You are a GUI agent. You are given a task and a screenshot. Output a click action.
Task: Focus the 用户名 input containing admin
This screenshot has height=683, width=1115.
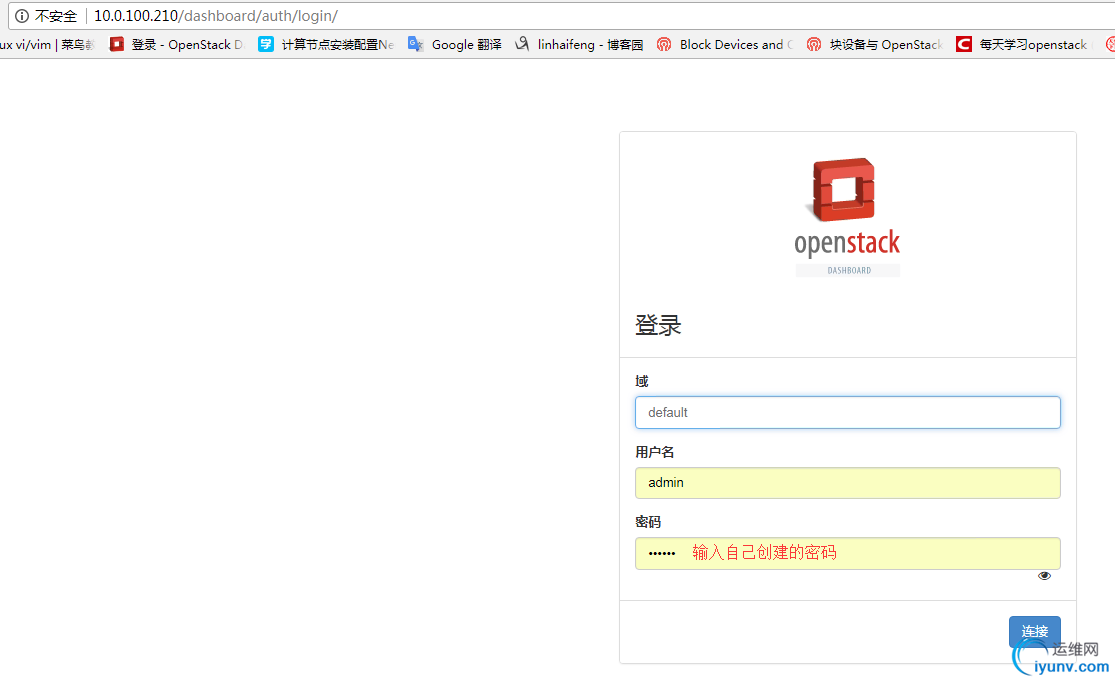click(x=848, y=483)
